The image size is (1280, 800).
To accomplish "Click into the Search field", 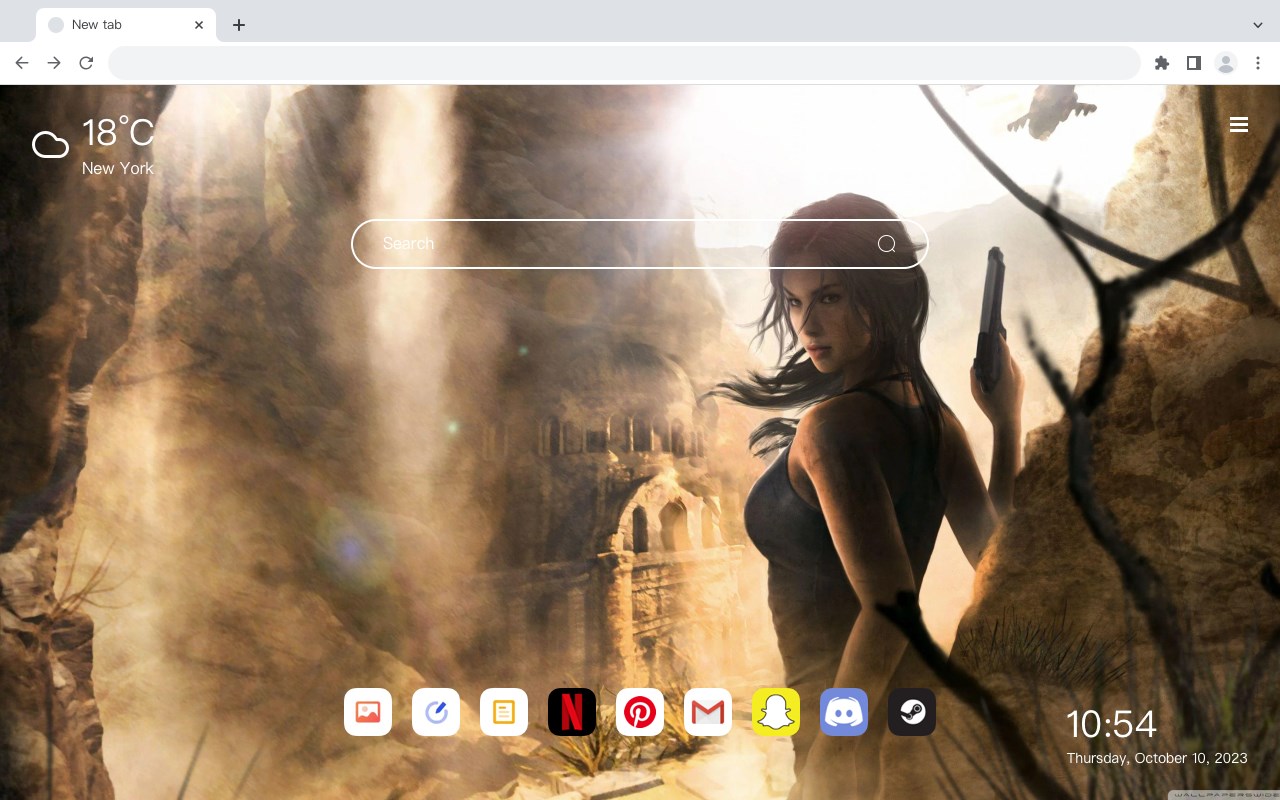I will tap(640, 244).
